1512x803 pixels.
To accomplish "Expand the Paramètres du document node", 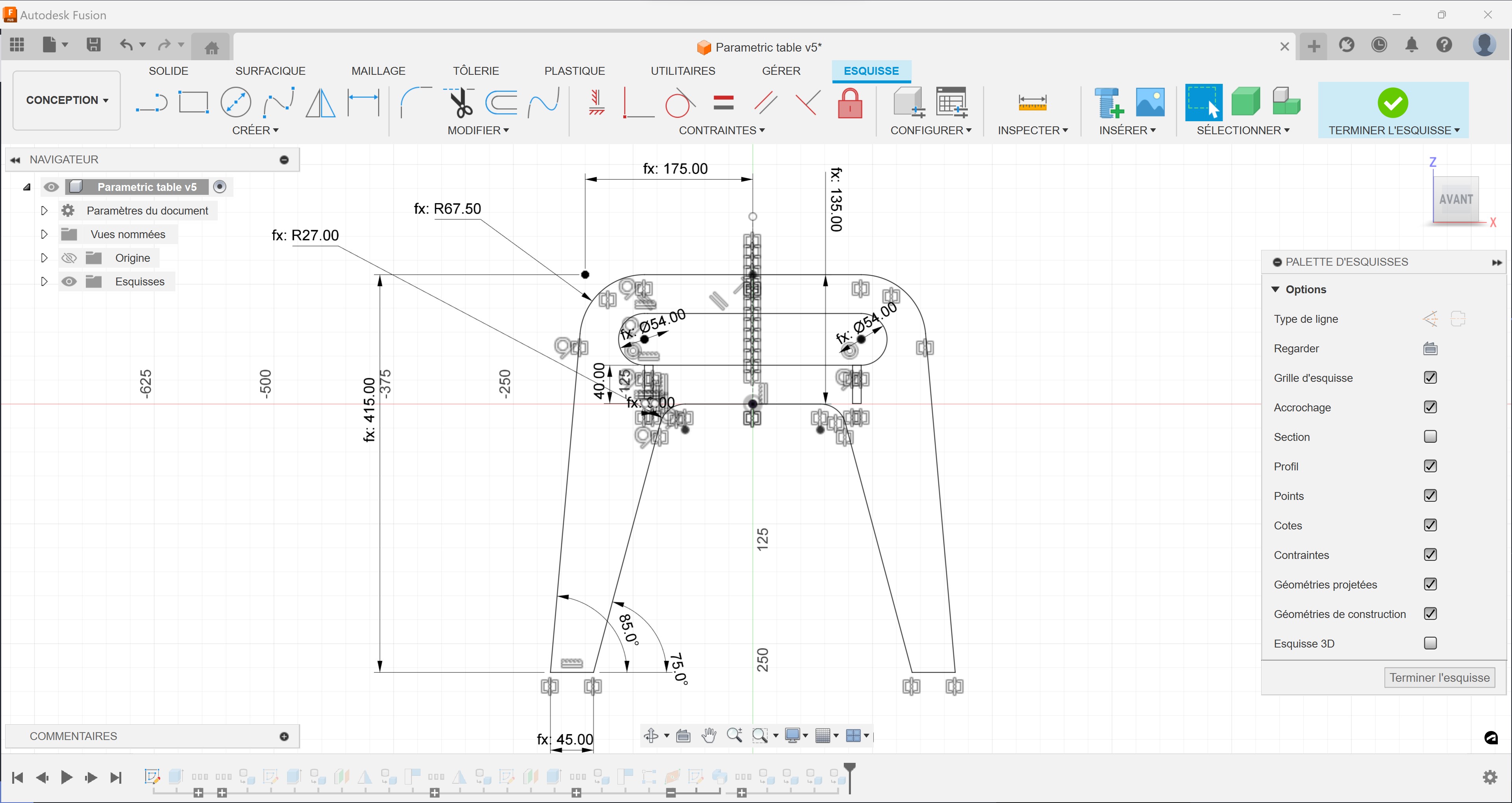I will [x=44, y=211].
